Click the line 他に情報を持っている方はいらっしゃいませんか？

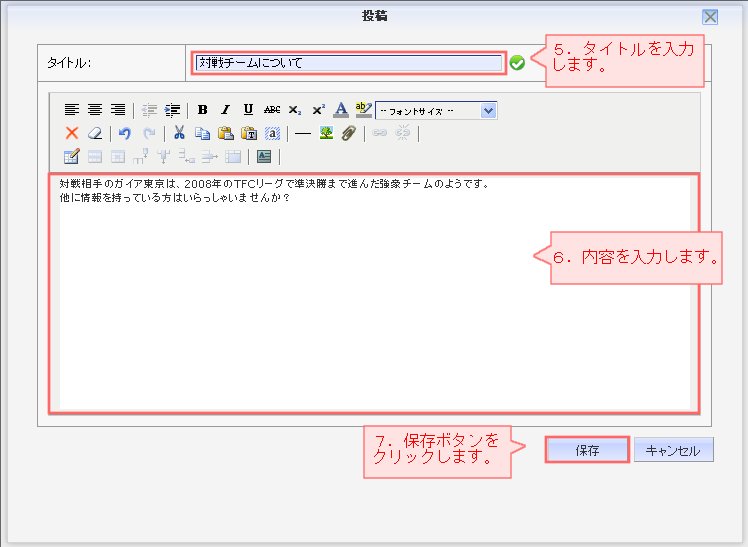point(175,197)
